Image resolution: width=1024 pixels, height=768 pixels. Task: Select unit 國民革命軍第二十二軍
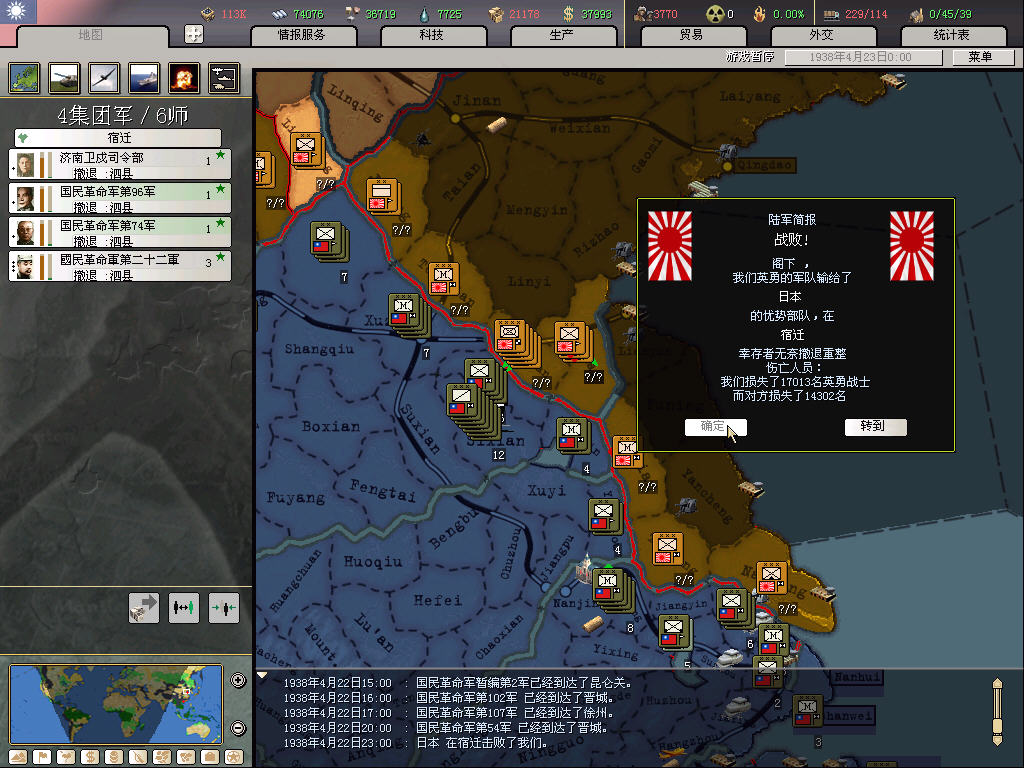120,266
